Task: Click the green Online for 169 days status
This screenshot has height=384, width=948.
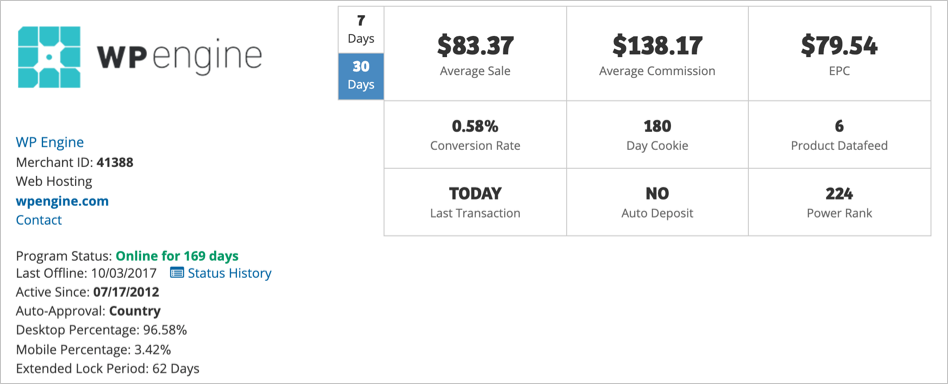Action: tap(177, 255)
